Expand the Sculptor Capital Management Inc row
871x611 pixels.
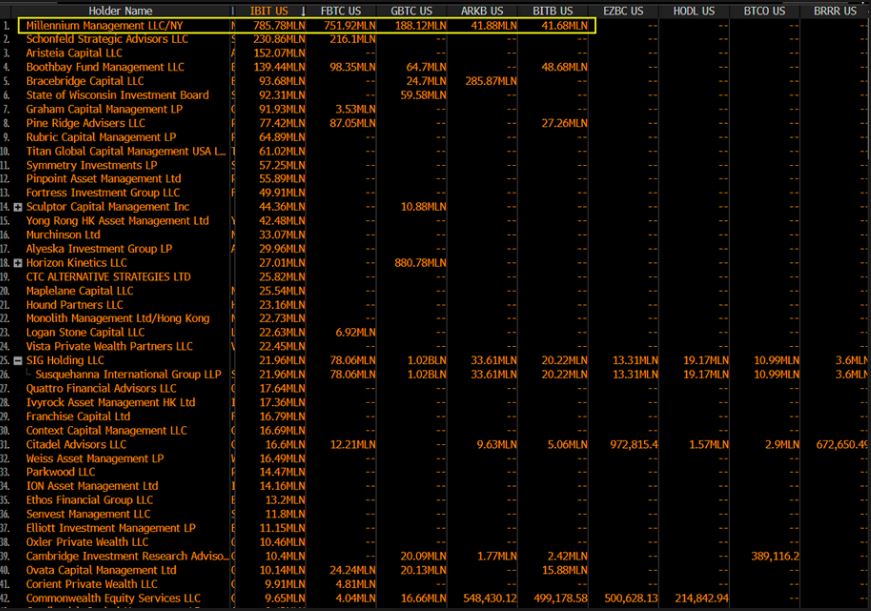pos(18,207)
